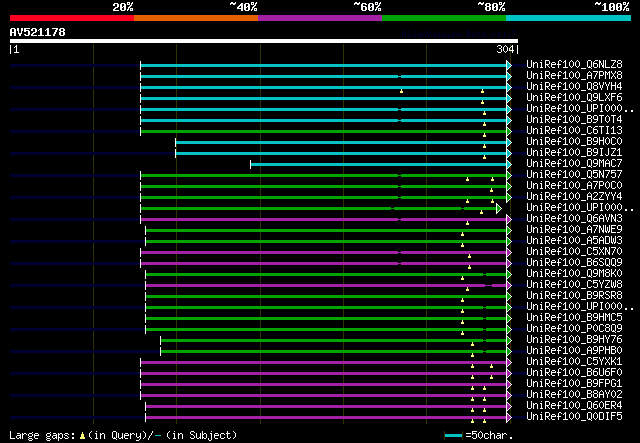Click the green alignment bar for Q5N757
Viewport: 640px width, 443px height.
(x=326, y=176)
